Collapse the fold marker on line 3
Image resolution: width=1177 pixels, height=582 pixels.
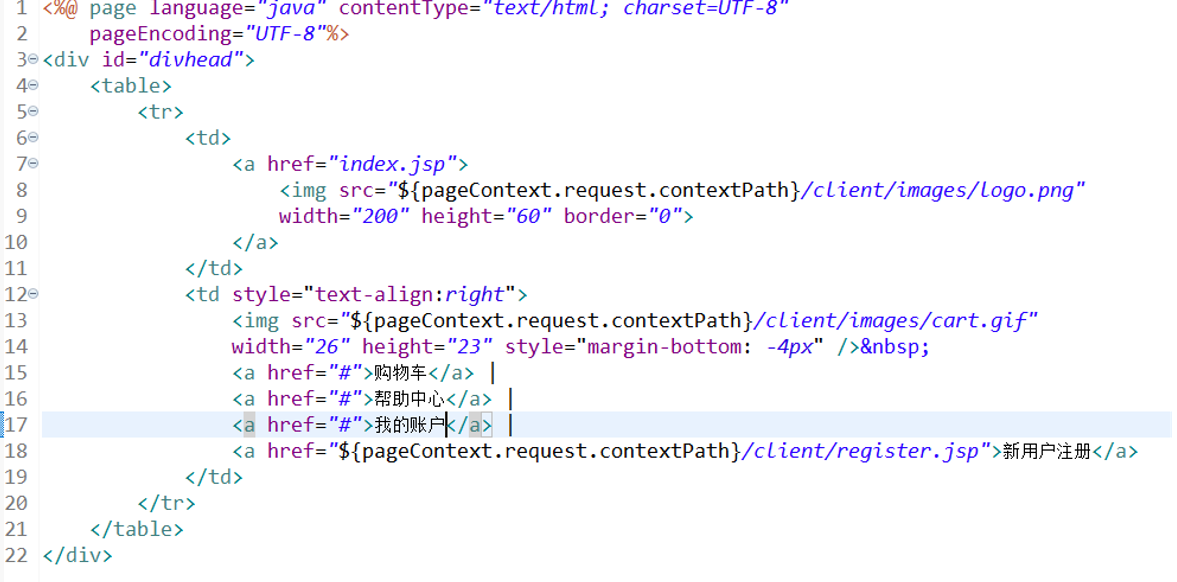pos(33,59)
